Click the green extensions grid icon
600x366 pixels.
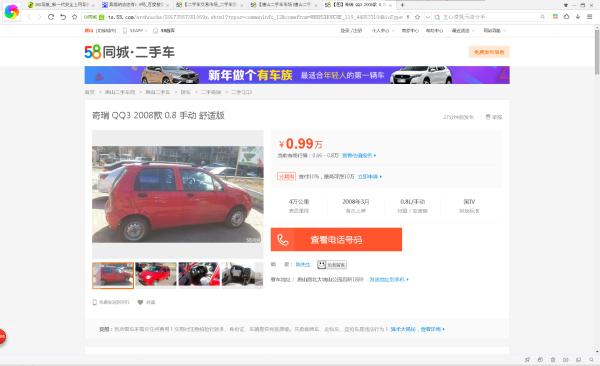555,16
